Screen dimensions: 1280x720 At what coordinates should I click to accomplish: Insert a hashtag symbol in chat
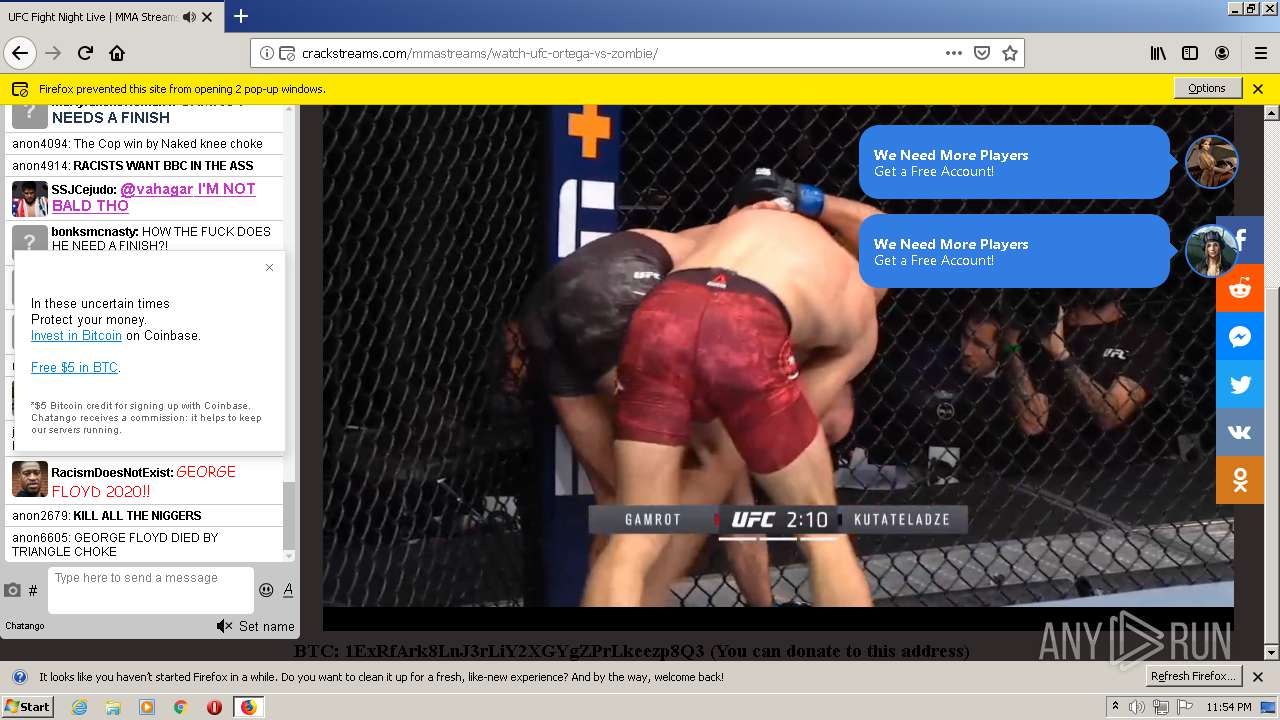pyautogui.click(x=33, y=591)
